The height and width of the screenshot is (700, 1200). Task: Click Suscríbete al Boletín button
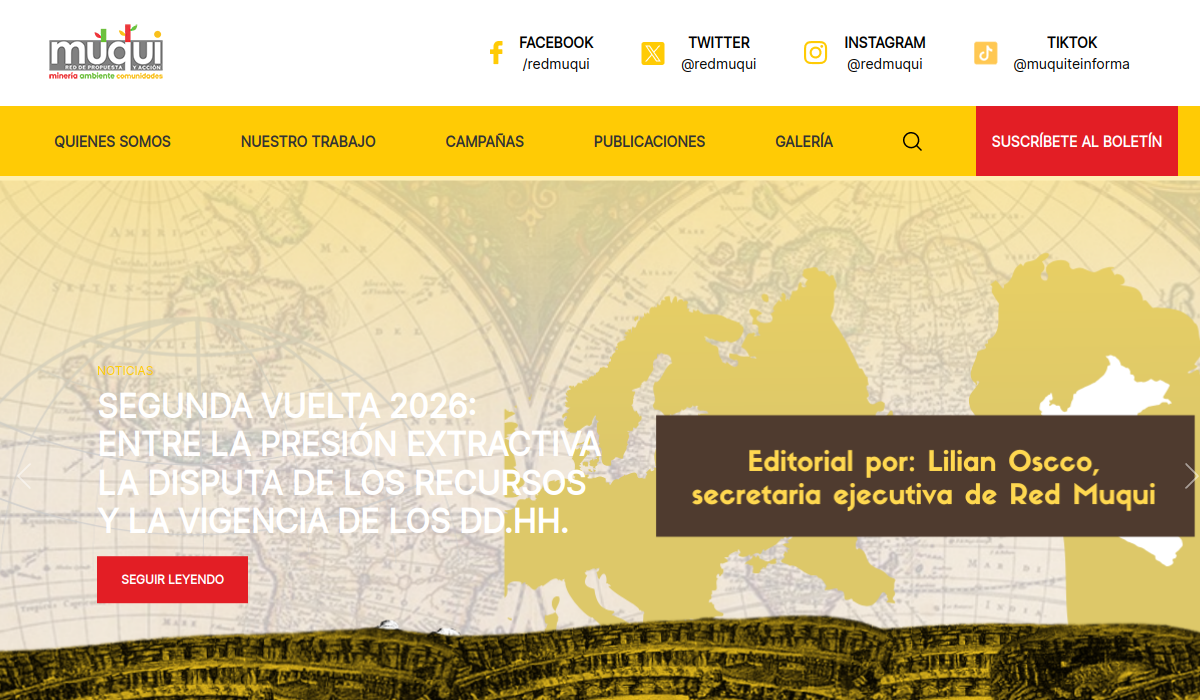(1077, 141)
